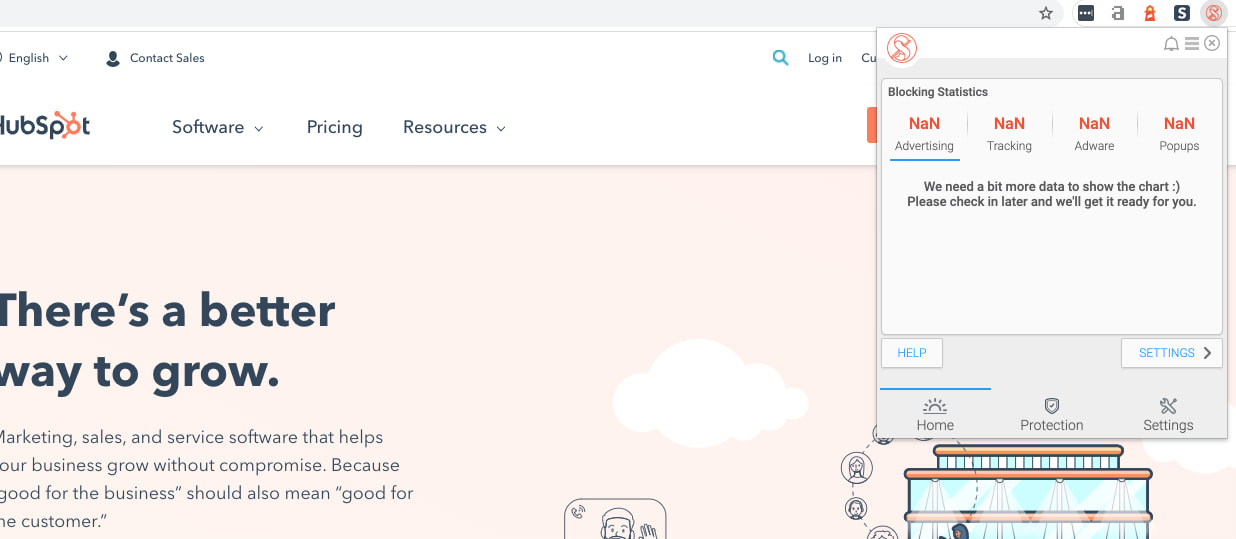
Task: Expand the Software menu
Action: pos(218,127)
